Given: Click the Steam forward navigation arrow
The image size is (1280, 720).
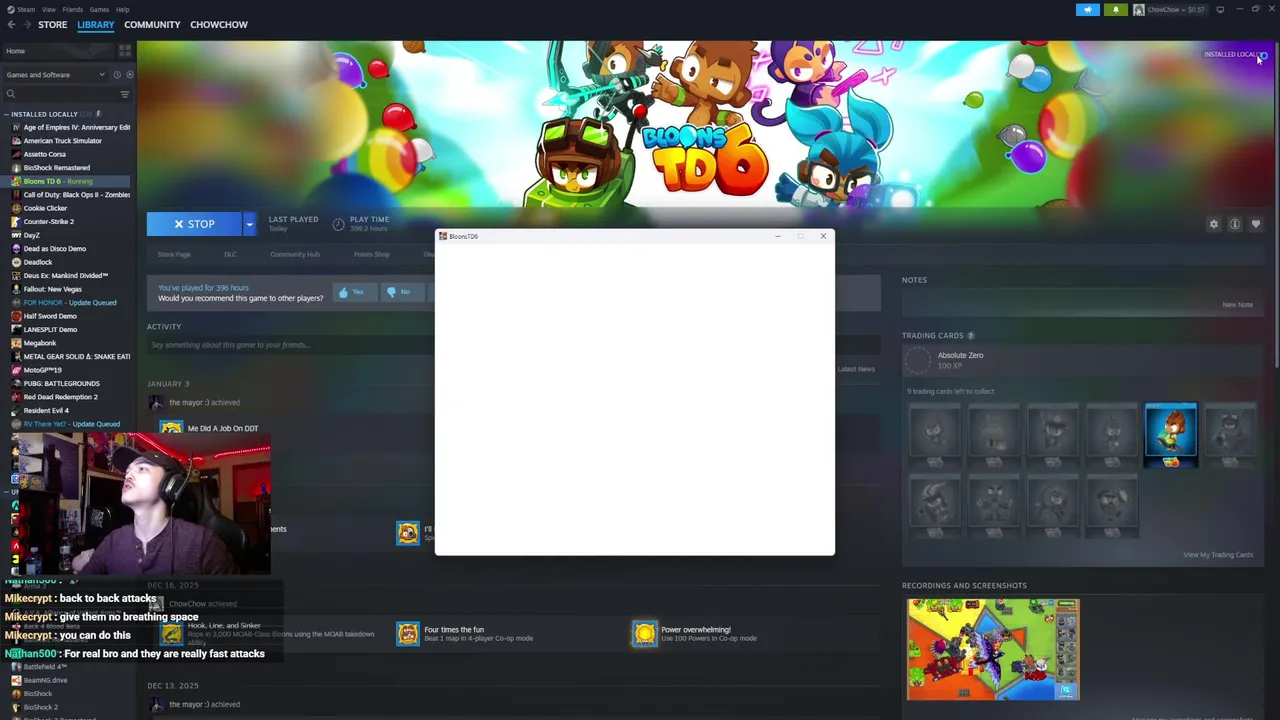Looking at the screenshot, I should pos(26,25).
